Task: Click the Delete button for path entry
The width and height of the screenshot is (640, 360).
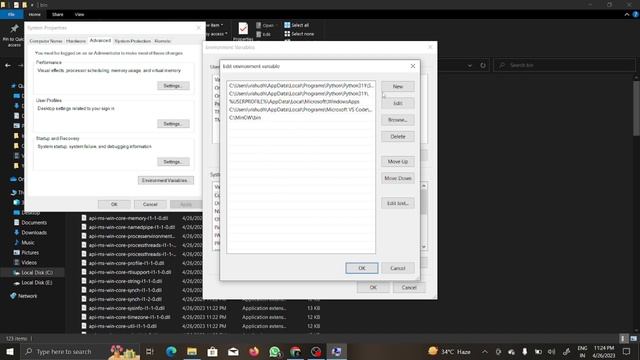Action: (x=398, y=137)
